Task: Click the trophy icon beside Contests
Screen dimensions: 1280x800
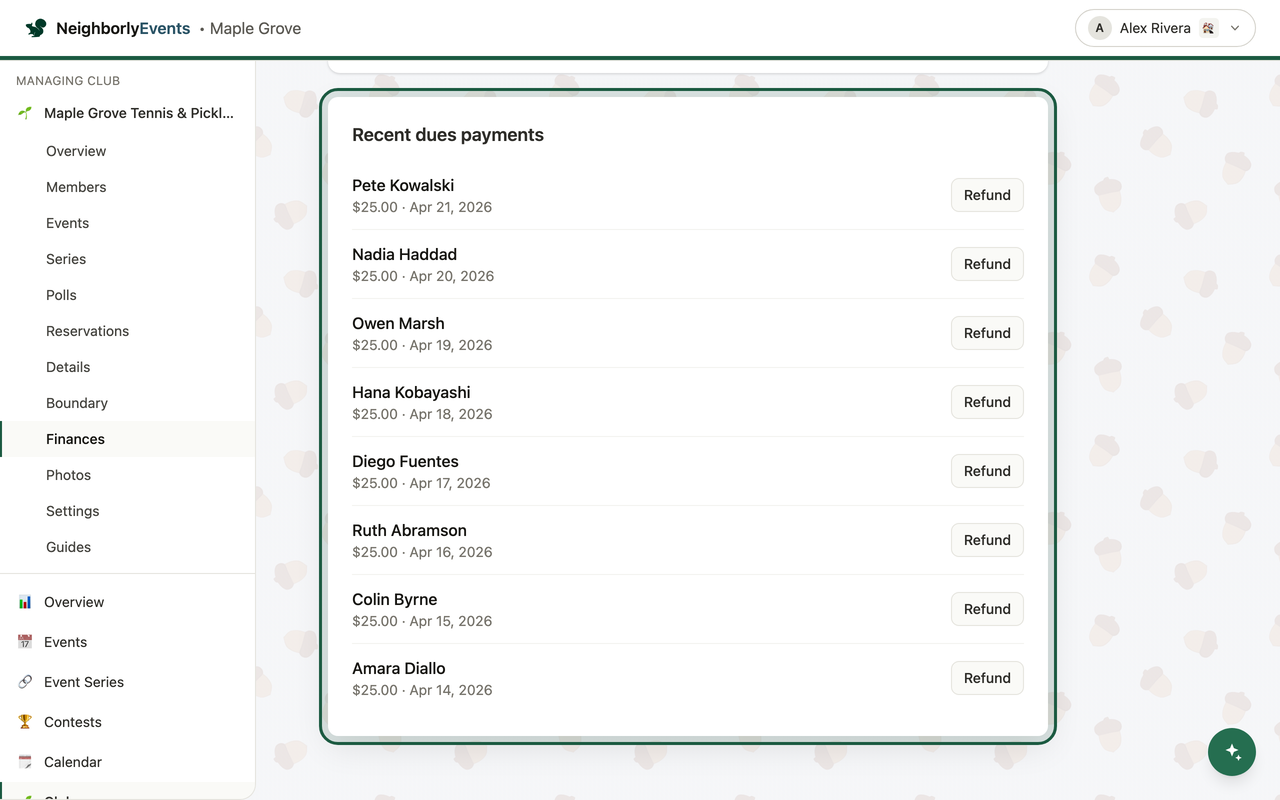Action: (x=25, y=722)
